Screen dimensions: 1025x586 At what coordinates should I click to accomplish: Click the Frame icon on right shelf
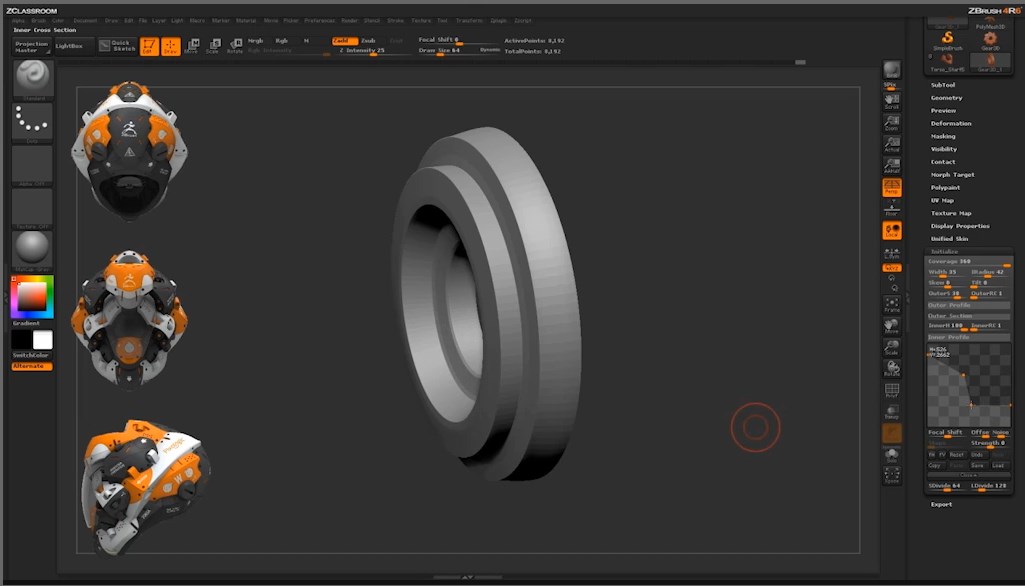(x=892, y=304)
